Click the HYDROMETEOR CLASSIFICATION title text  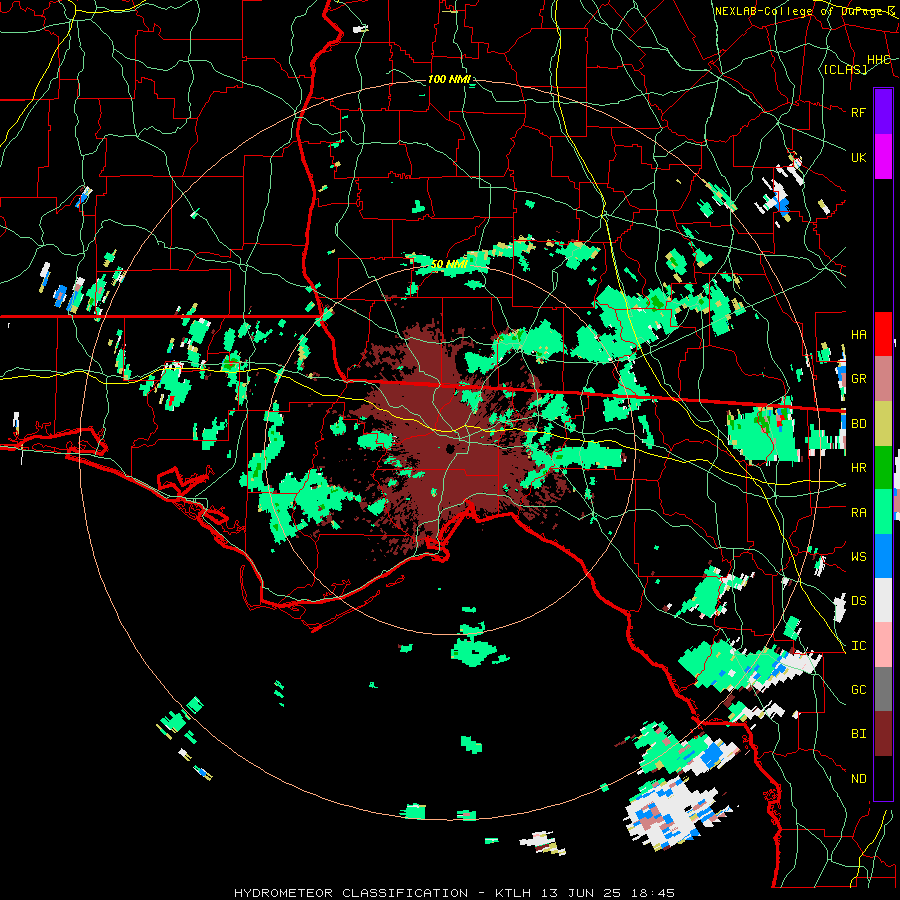click(x=351, y=893)
